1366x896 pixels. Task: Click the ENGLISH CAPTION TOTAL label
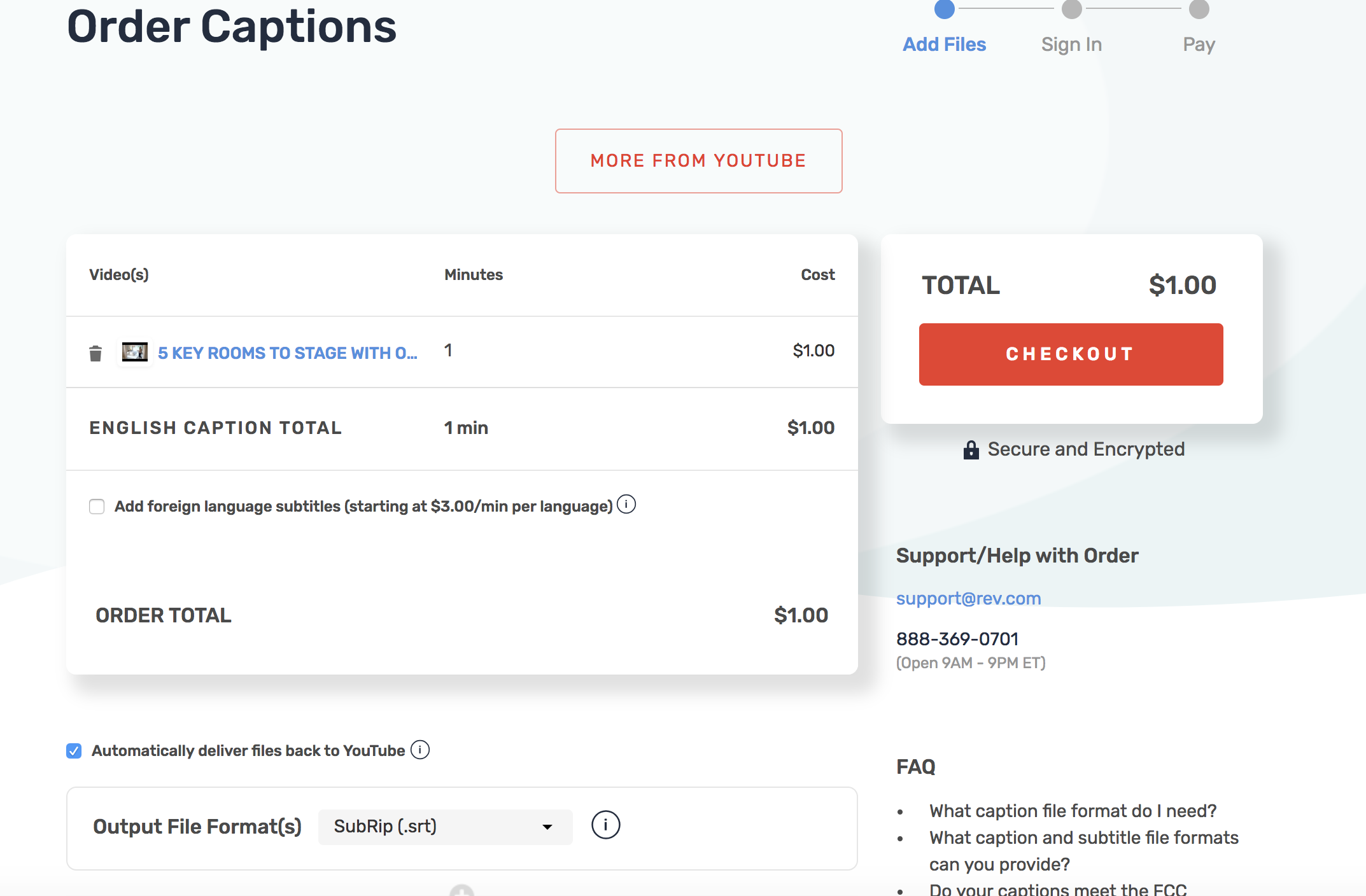216,428
